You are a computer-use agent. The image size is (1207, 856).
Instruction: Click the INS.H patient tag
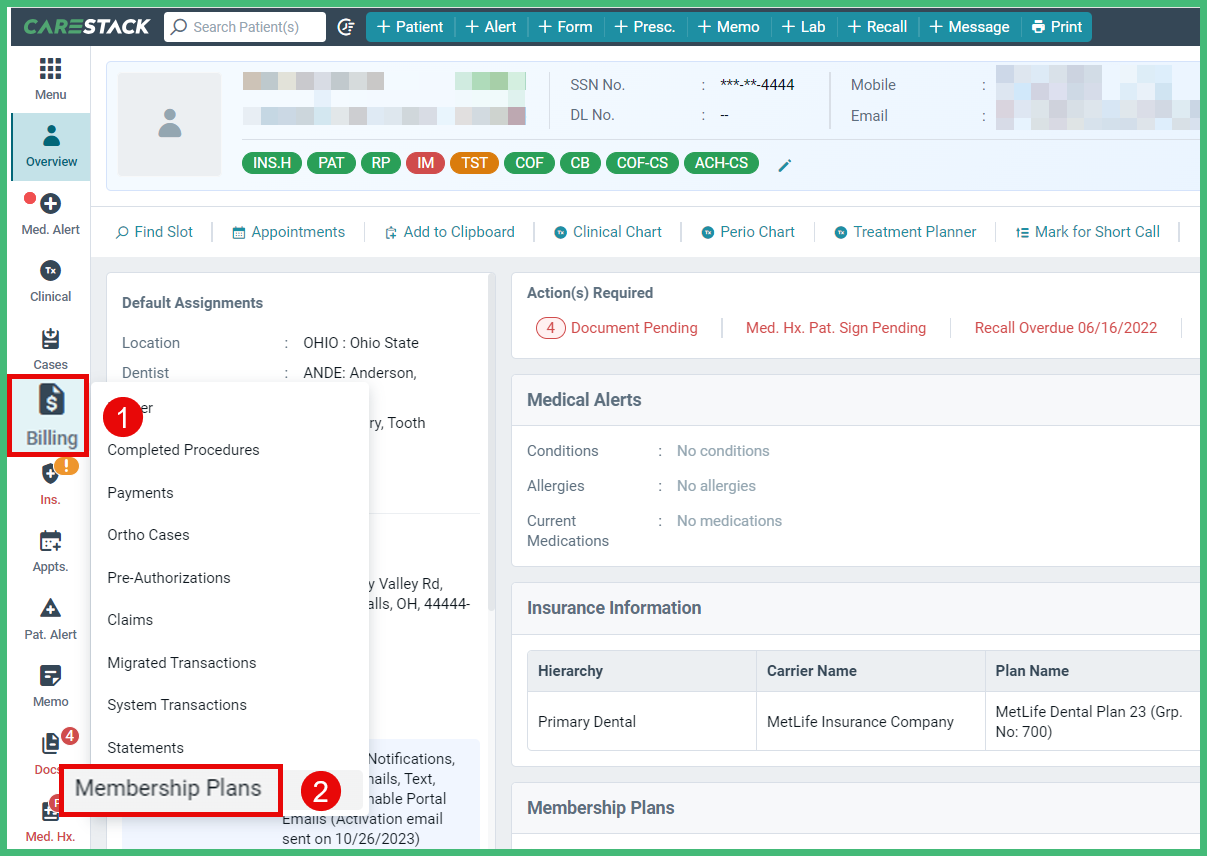click(271, 162)
